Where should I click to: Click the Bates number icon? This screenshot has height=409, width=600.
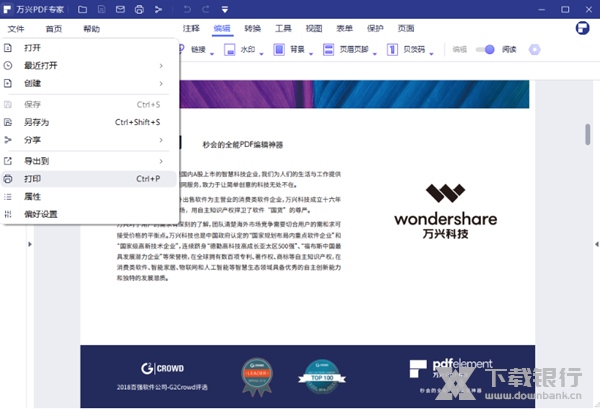point(392,50)
